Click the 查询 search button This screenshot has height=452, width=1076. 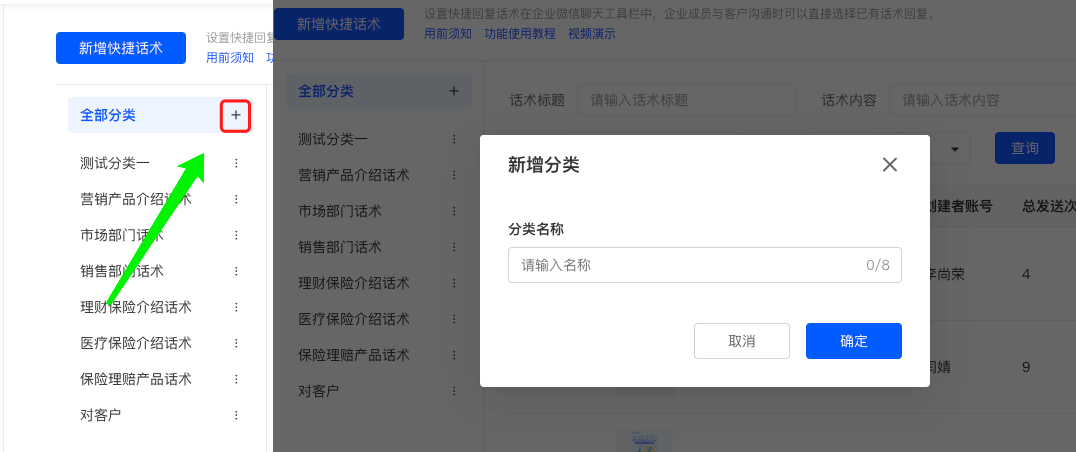coord(1024,148)
